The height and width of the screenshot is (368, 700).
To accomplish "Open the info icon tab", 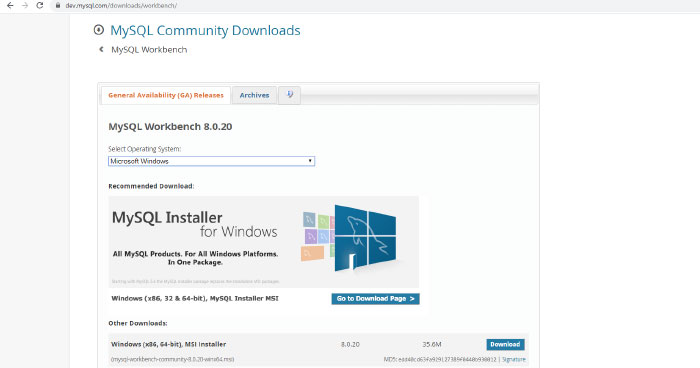I will [x=290, y=95].
